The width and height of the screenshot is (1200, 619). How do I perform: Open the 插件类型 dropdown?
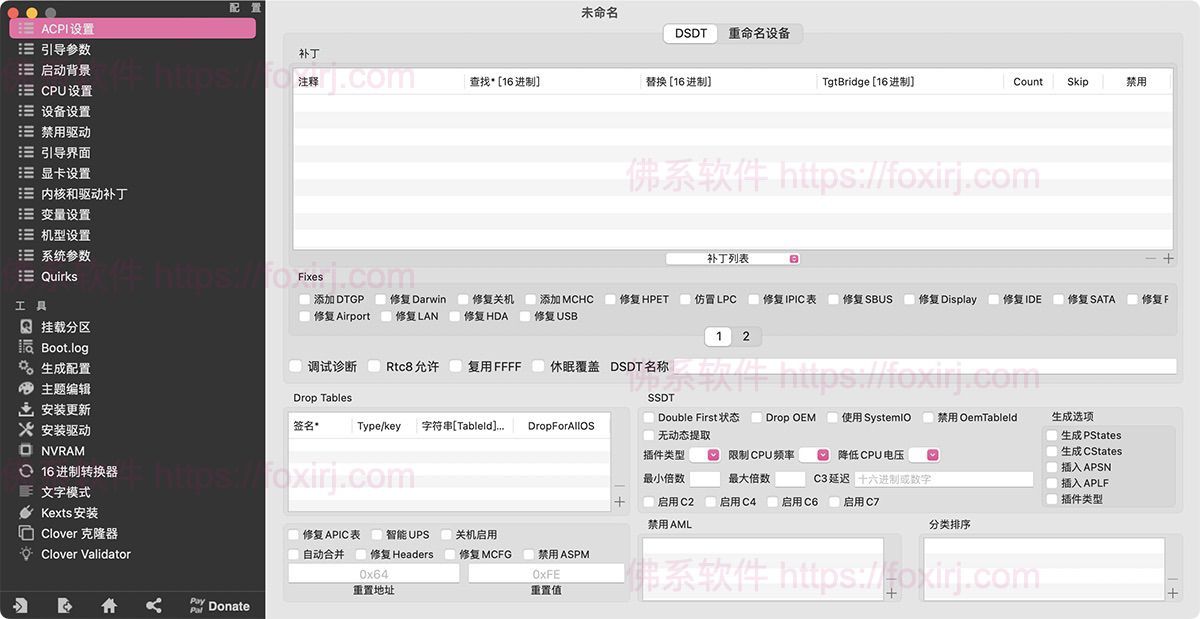[x=706, y=454]
